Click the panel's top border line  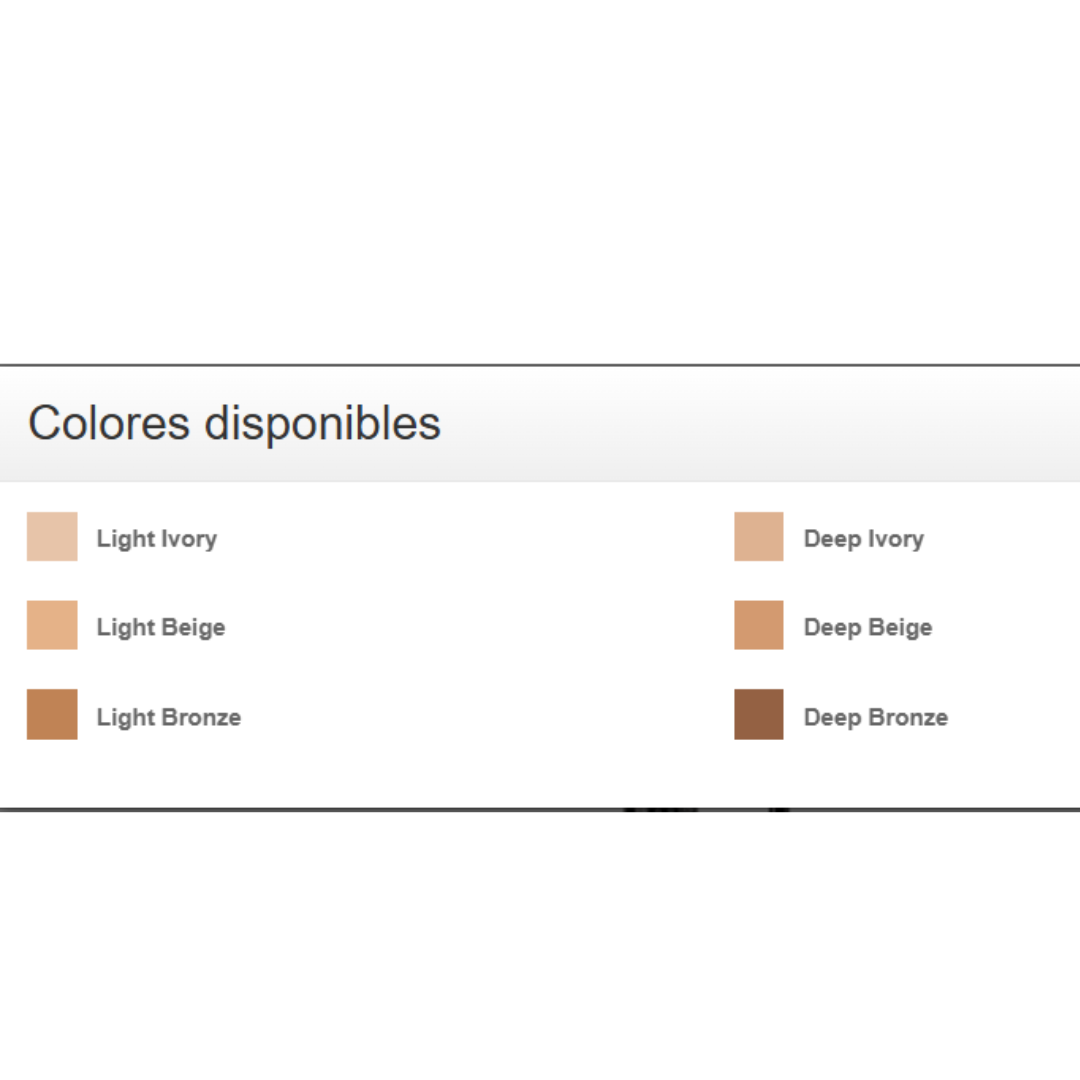tap(540, 365)
